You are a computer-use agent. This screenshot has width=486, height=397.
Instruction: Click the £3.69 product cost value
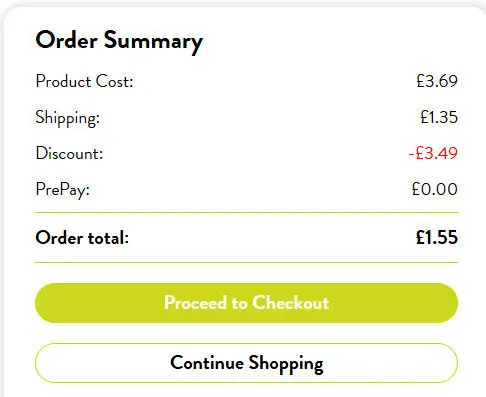(437, 81)
